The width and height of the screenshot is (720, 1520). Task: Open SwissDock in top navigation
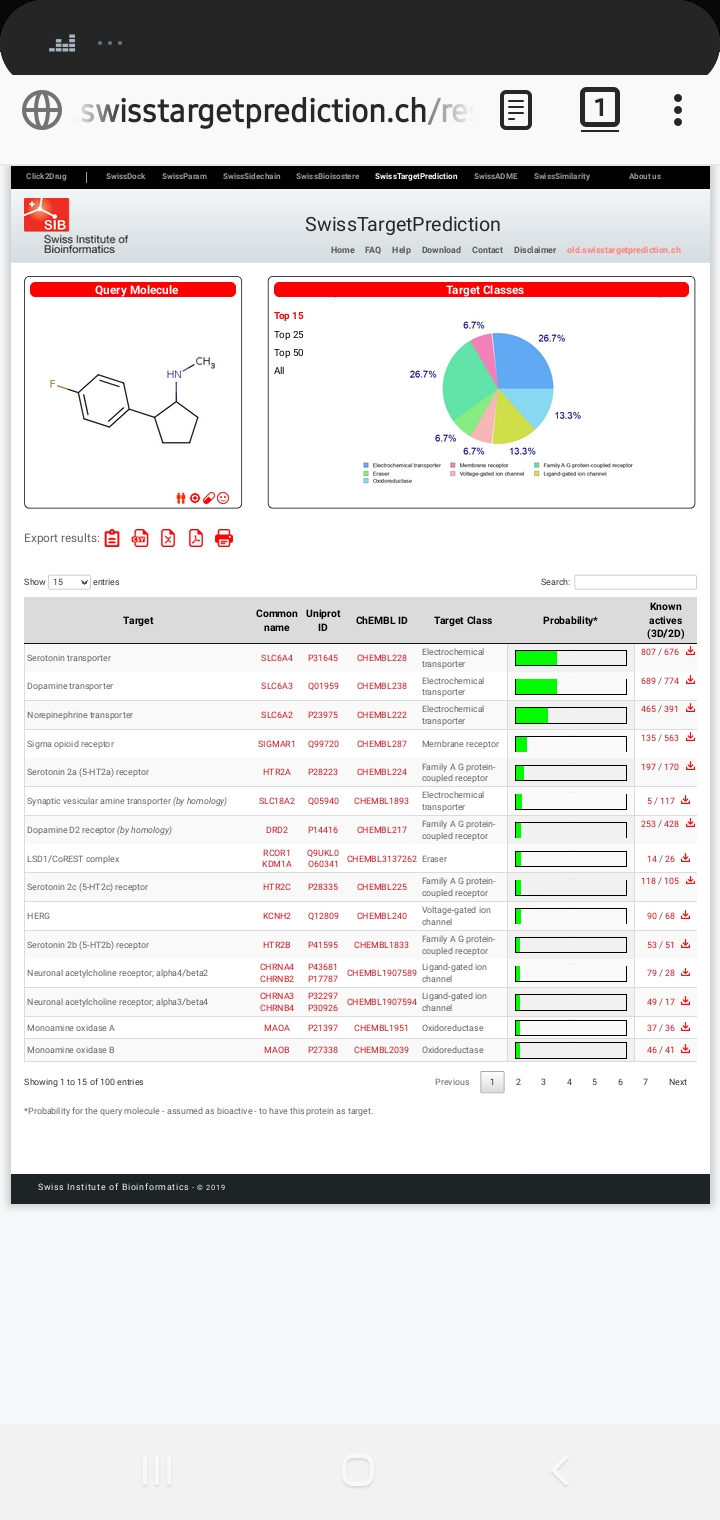point(126,176)
